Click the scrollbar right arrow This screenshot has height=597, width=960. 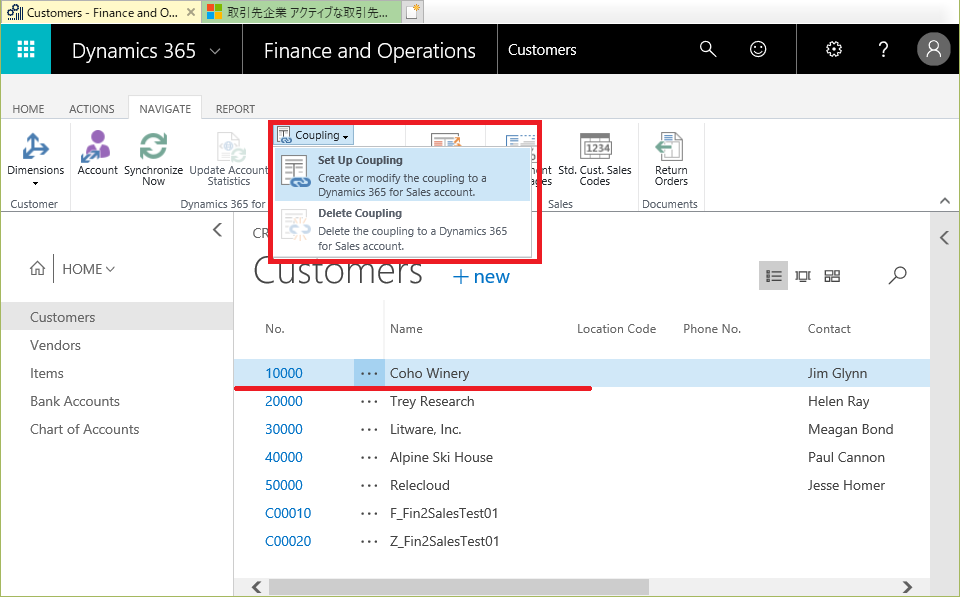[907, 587]
